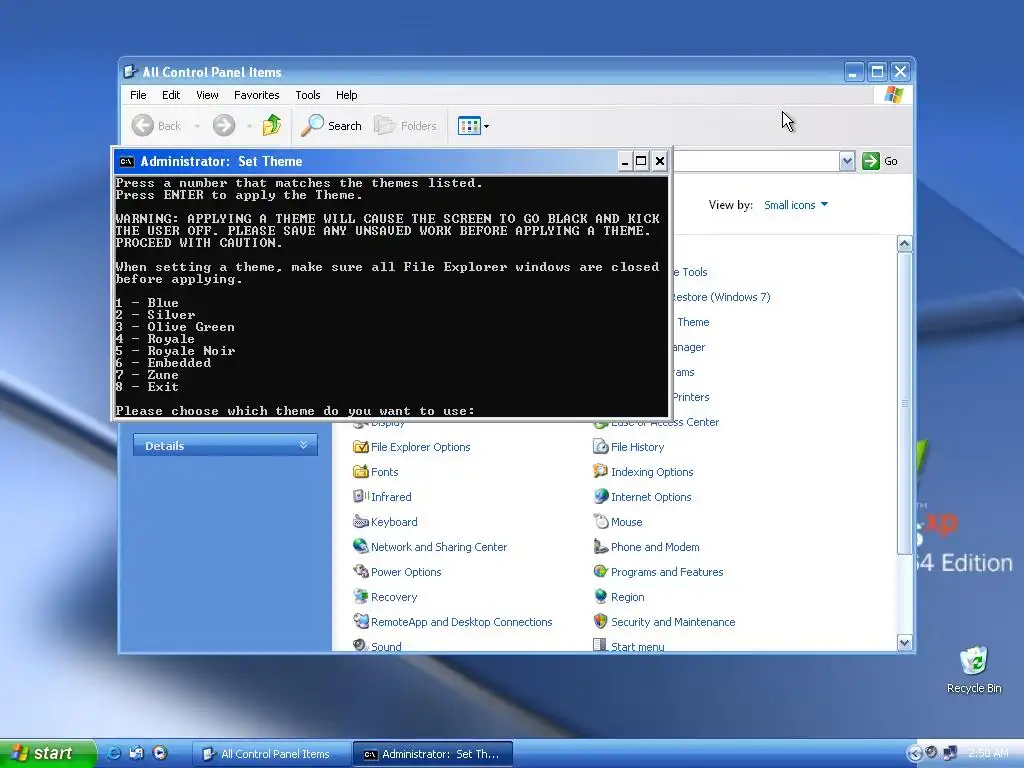Click the Set Theme console system menu icon

(x=127, y=161)
